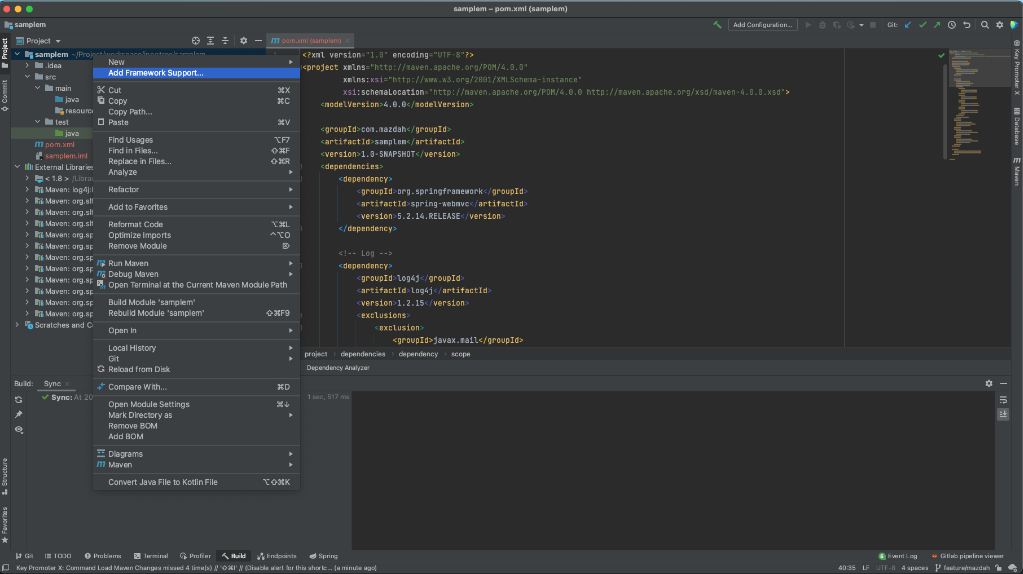
Task: Collapse the main folder node
Action: (x=37, y=87)
